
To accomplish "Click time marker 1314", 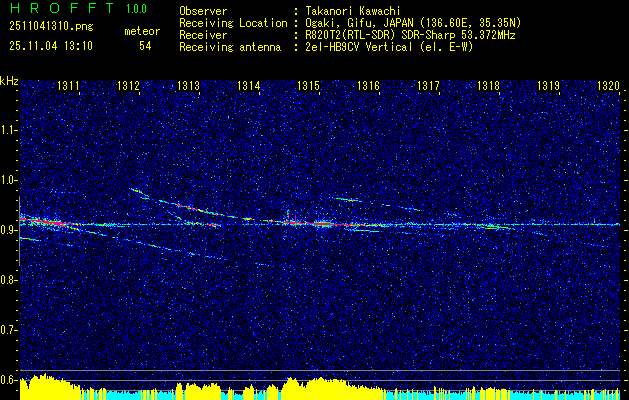I will point(248,85).
